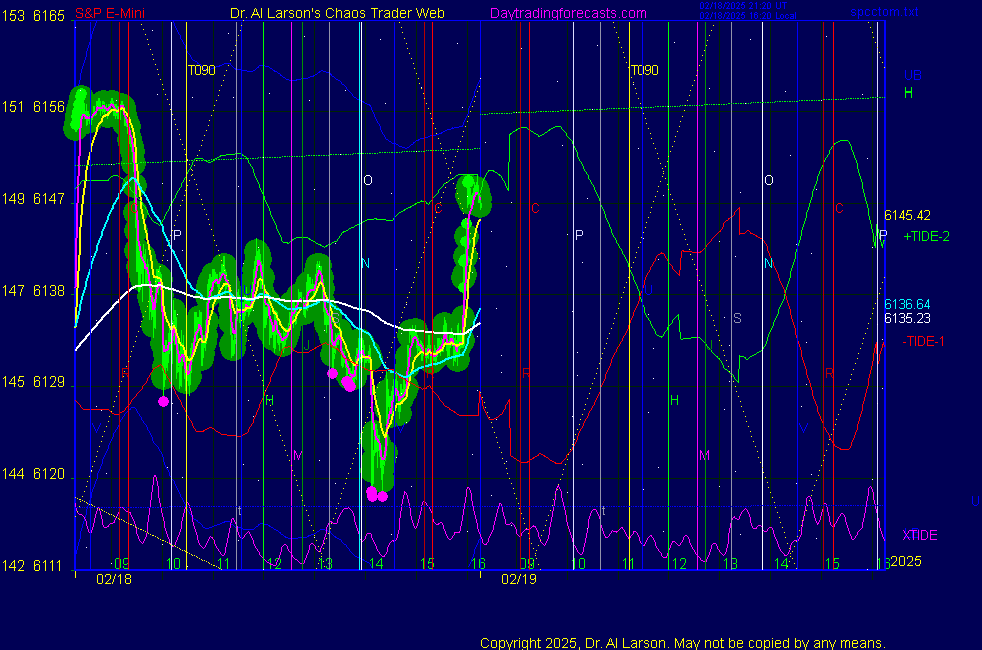This screenshot has width=982, height=650.
Task: Select the "02/18/2025 21:20 UT" timestamp
Action: coord(743,6)
